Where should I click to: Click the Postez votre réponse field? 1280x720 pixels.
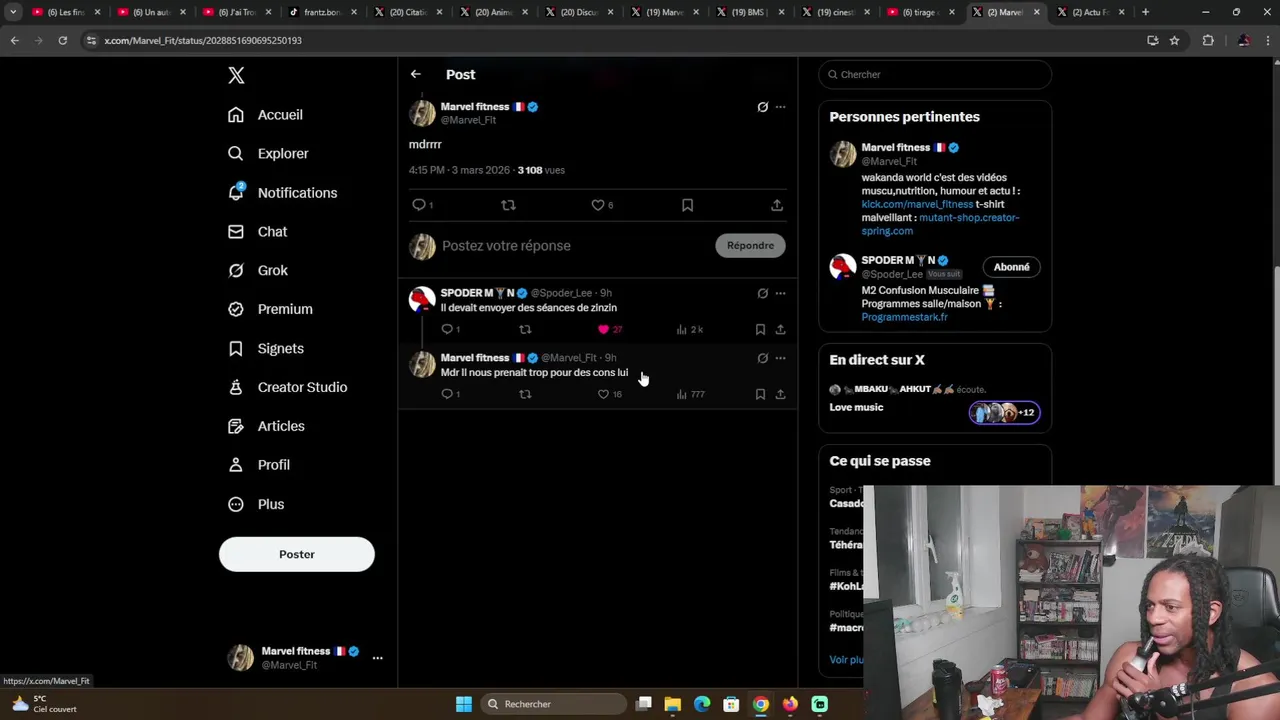pyautogui.click(x=572, y=246)
